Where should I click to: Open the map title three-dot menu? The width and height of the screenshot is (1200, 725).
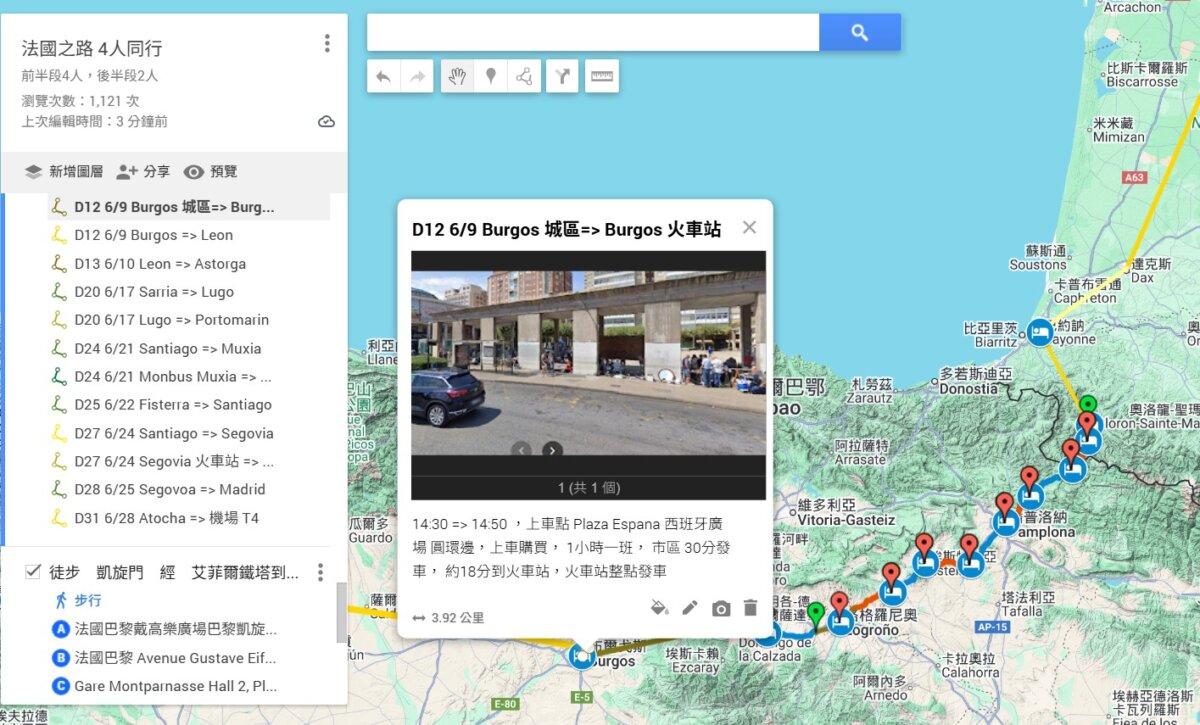(x=326, y=42)
